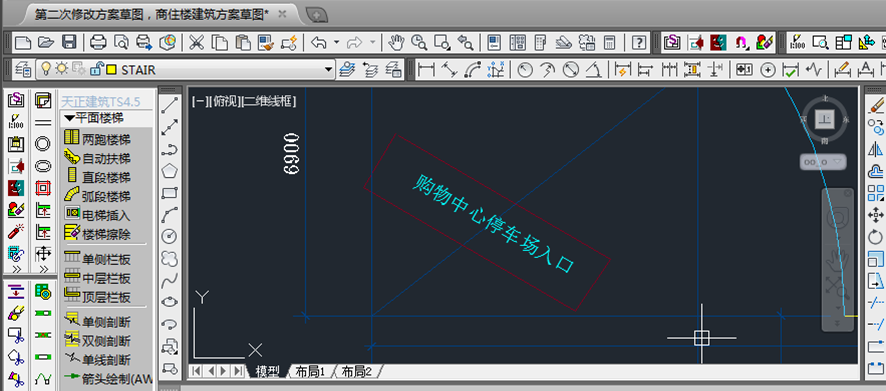Image resolution: width=886 pixels, height=391 pixels.
Task: Select the Rectangle draw tool
Action: click(170, 193)
